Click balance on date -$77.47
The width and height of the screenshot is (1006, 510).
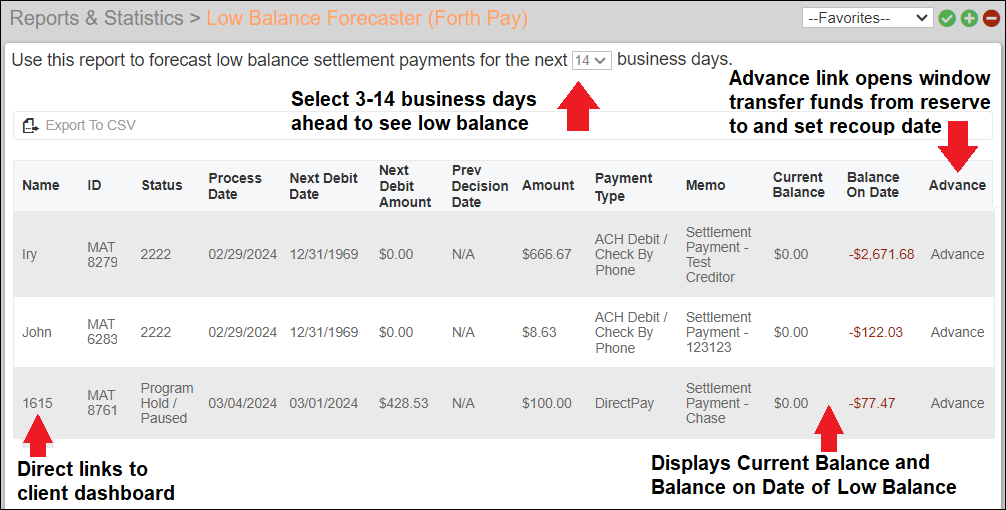pyautogui.click(x=871, y=403)
